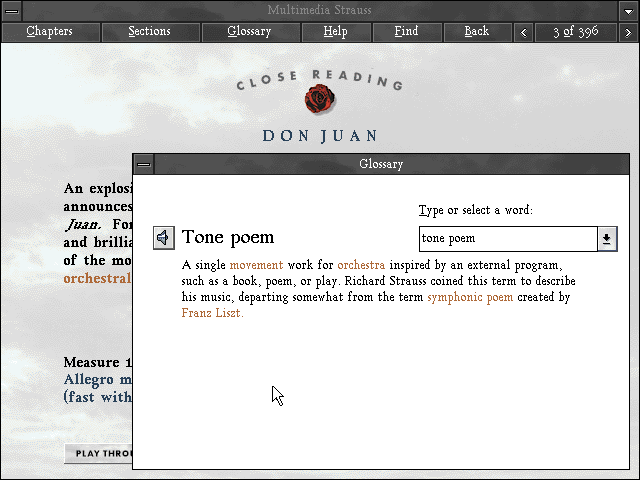Image resolution: width=640 pixels, height=480 pixels.
Task: Click the red rose emblem
Action: 320,98
